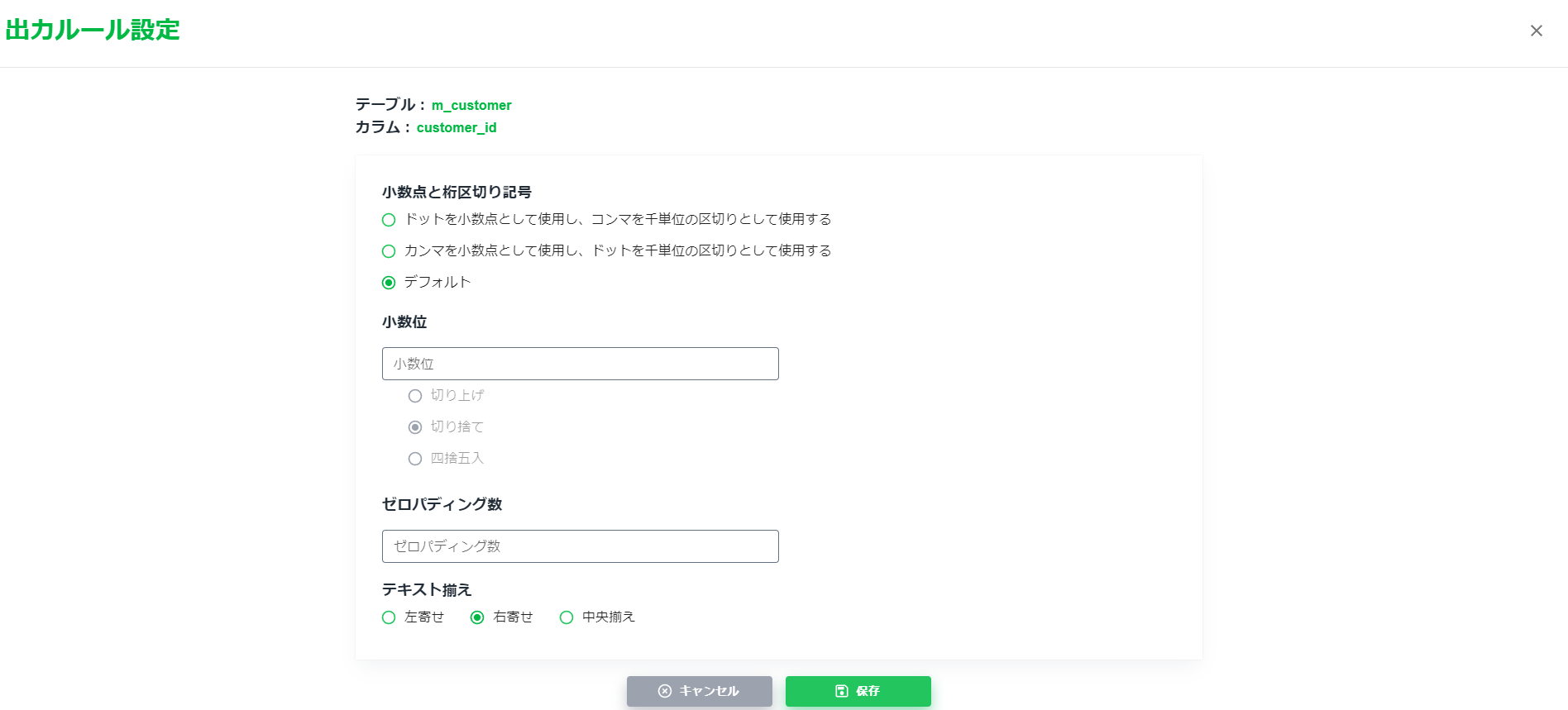Click the 保存 button

(x=858, y=691)
